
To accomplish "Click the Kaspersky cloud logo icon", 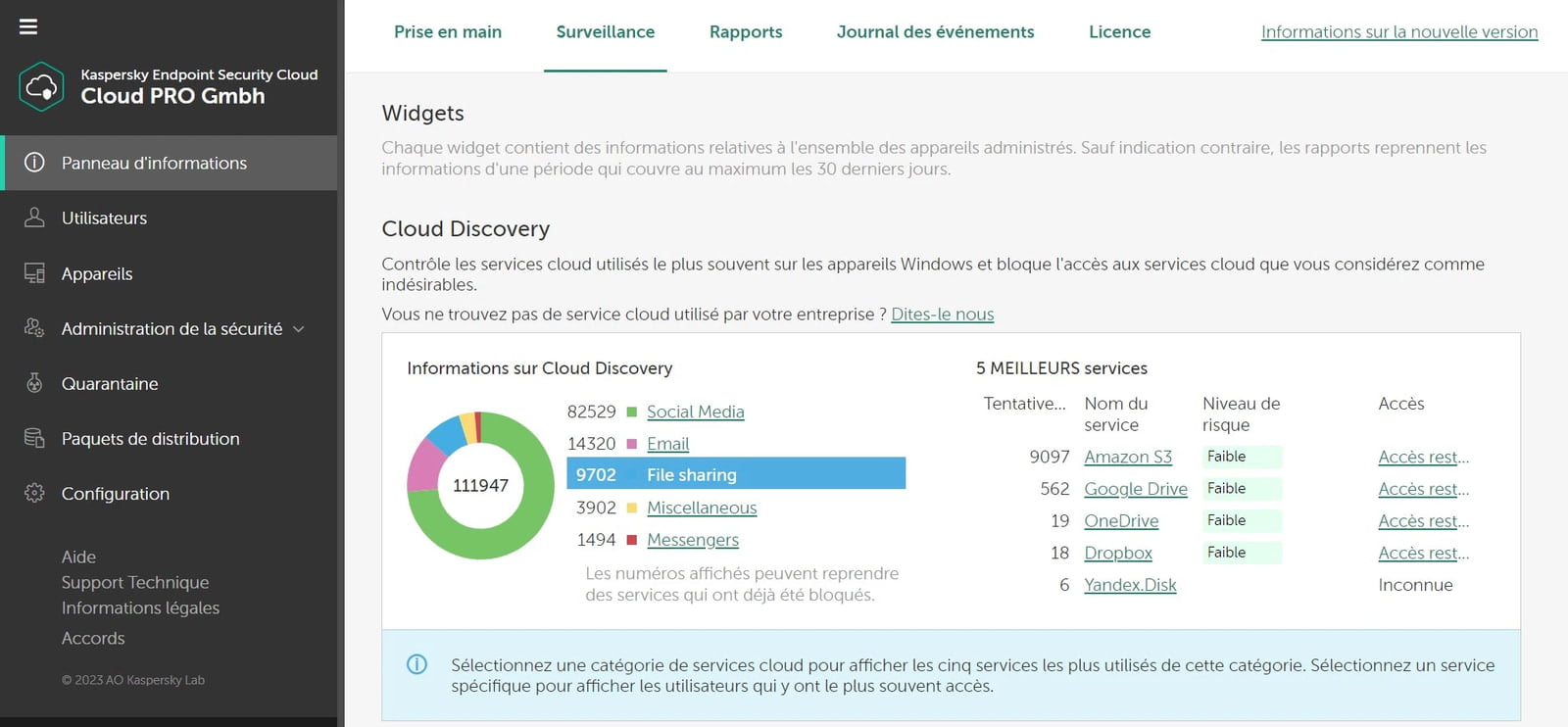I will point(41,87).
